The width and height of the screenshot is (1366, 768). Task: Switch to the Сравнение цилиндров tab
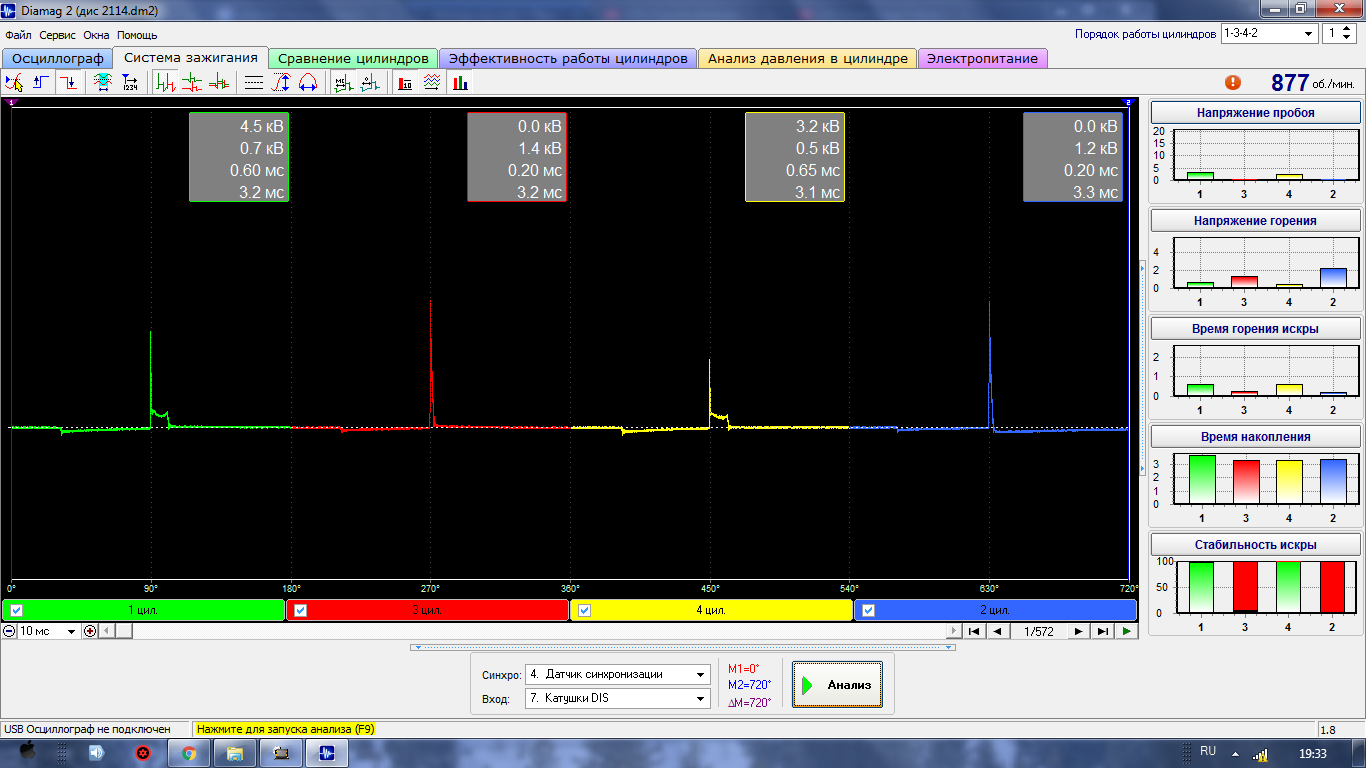point(353,58)
